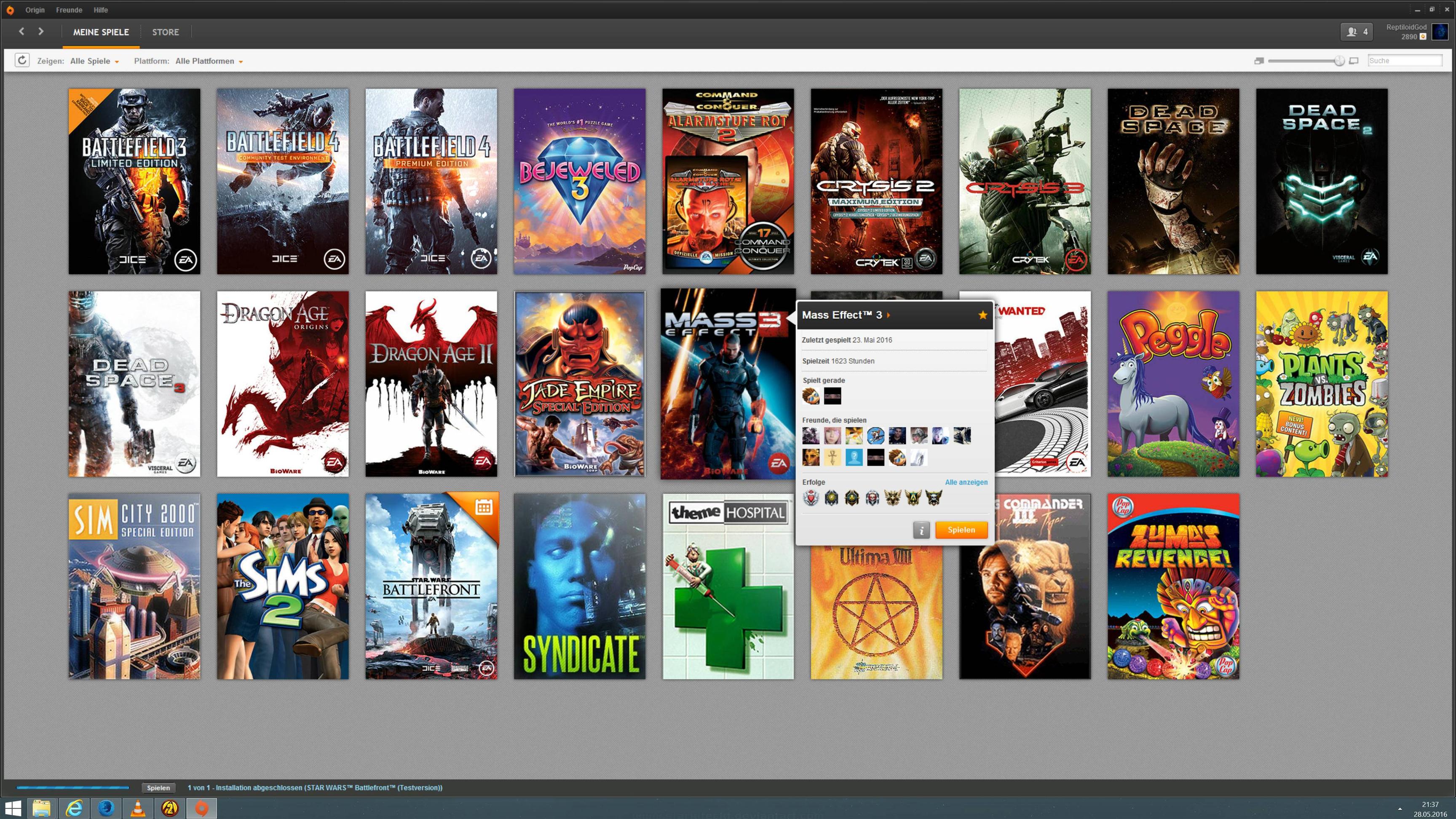The image size is (1456, 819).
Task: Open the Alle Plattformen dropdown
Action: [209, 61]
